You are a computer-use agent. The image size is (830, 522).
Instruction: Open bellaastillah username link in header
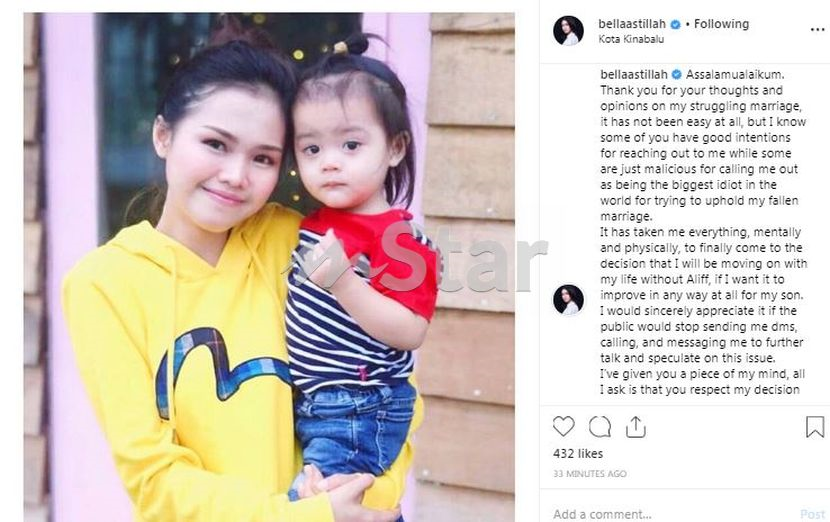(x=632, y=24)
